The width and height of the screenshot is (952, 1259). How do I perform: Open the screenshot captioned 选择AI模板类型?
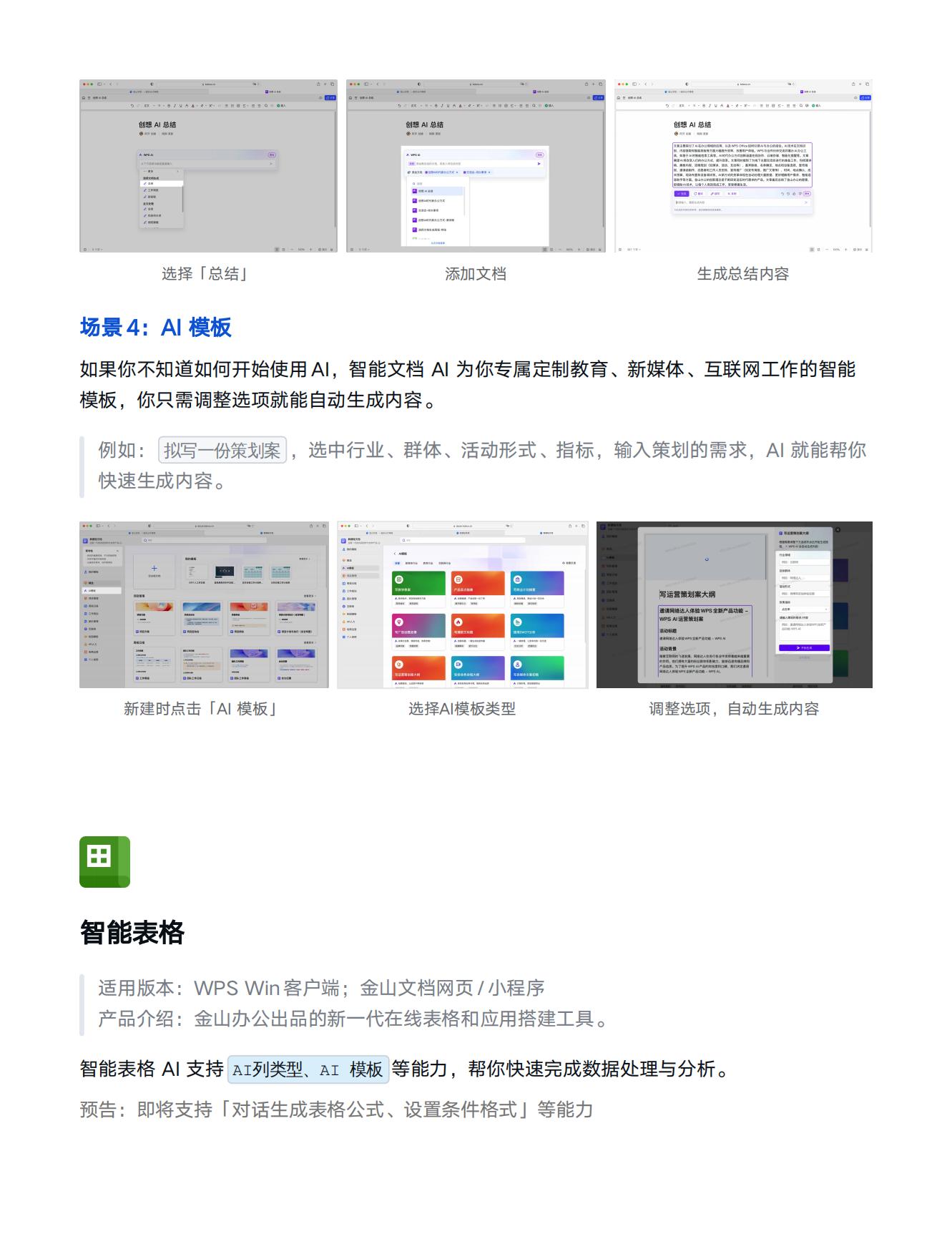click(462, 605)
